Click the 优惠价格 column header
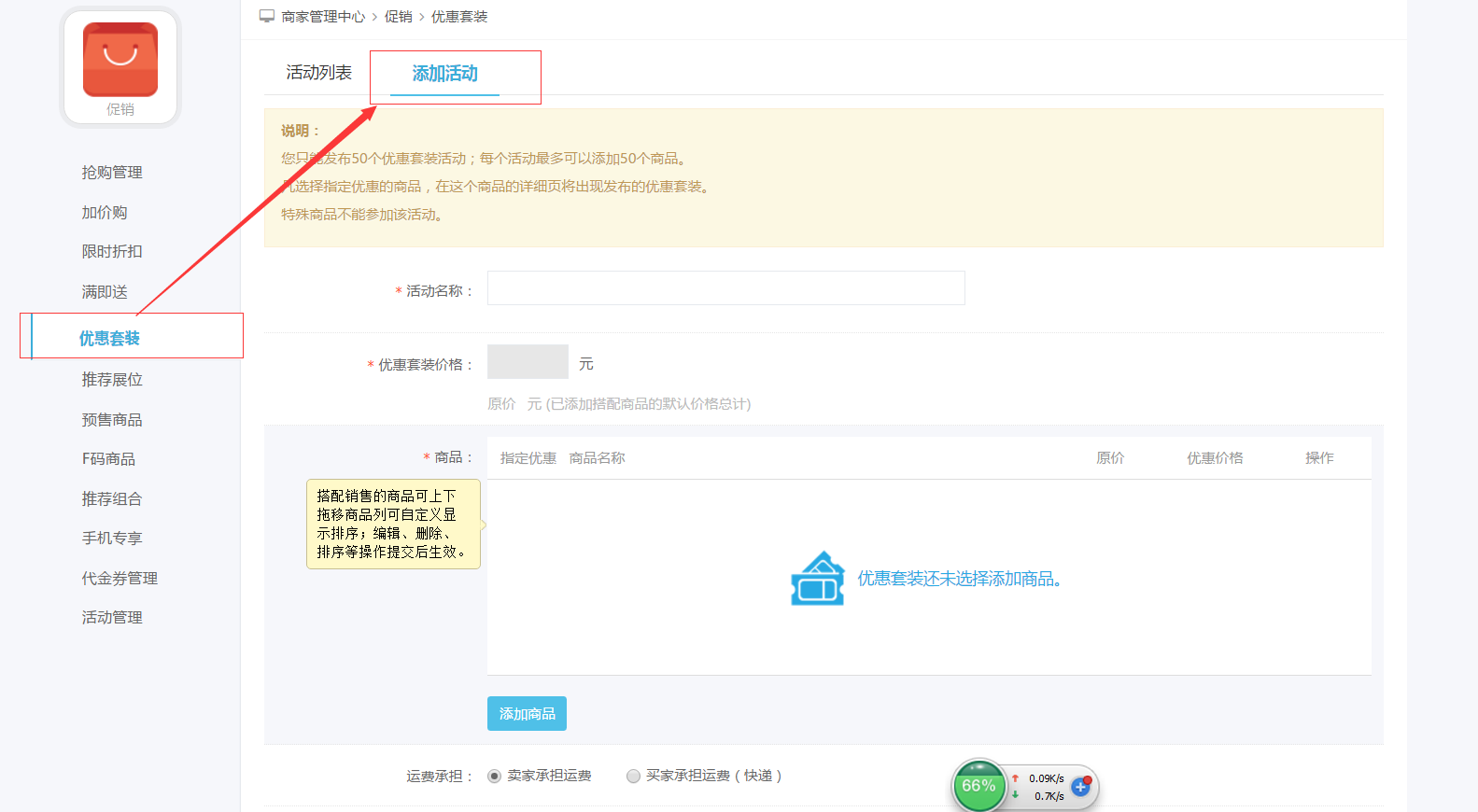 [x=1215, y=458]
